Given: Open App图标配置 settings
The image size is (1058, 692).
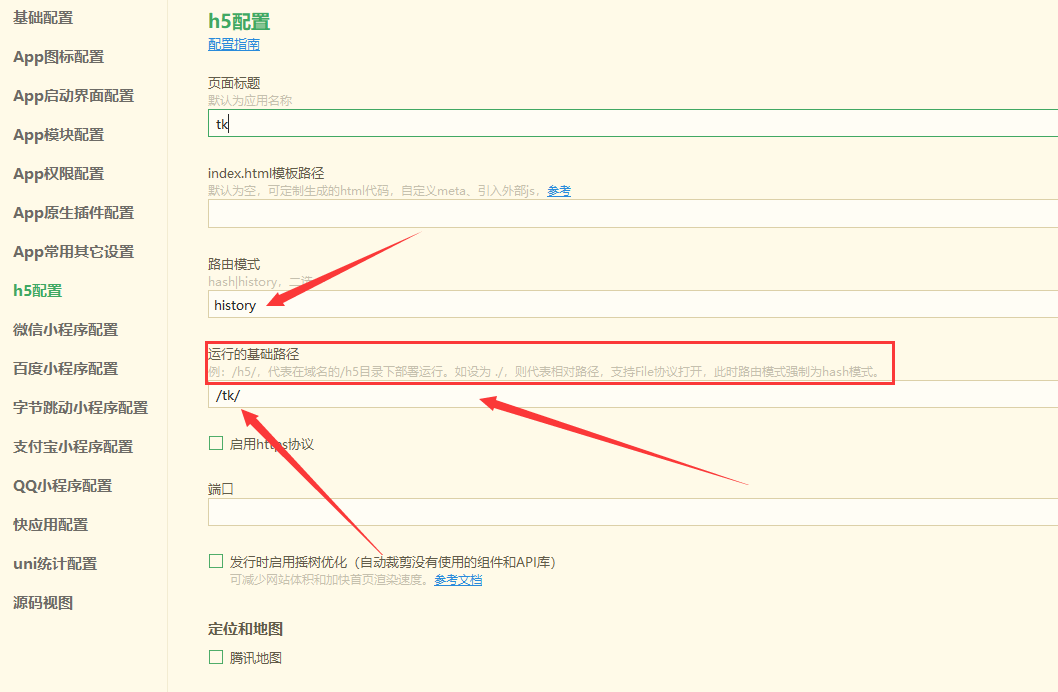Looking at the screenshot, I should tap(57, 56).
